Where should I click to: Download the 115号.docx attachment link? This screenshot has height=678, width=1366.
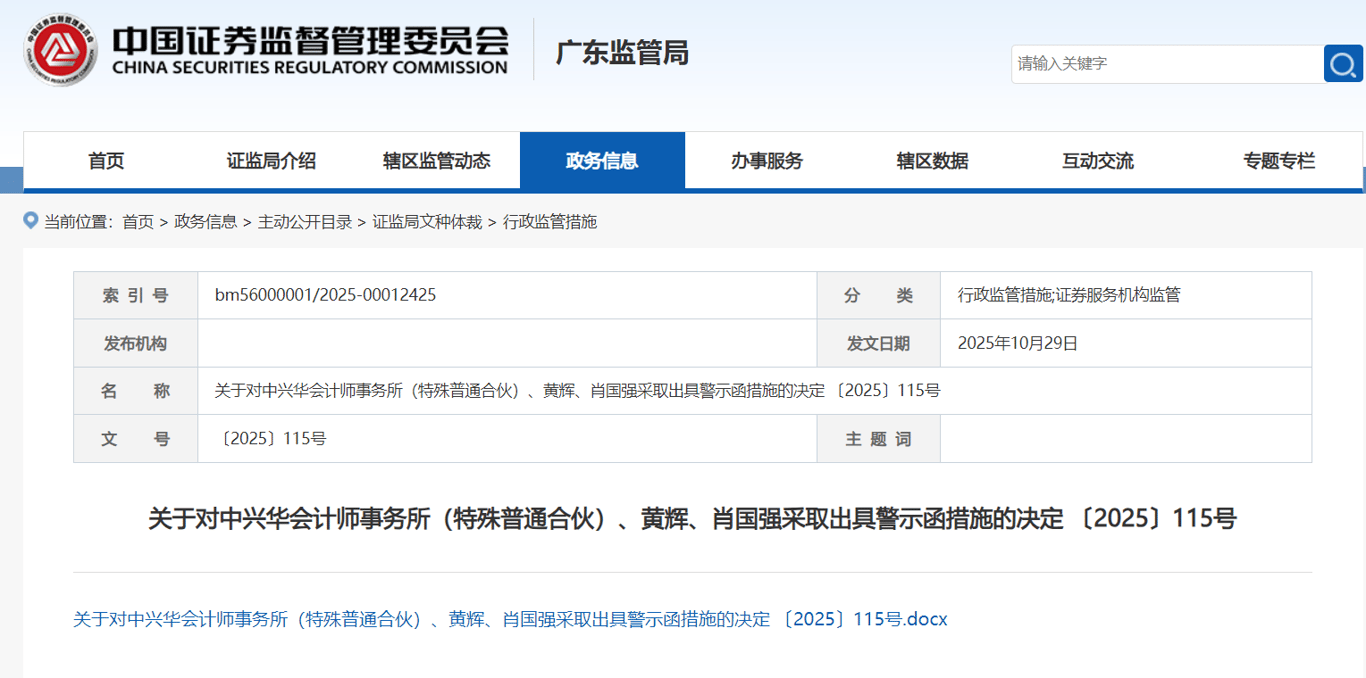click(x=510, y=619)
